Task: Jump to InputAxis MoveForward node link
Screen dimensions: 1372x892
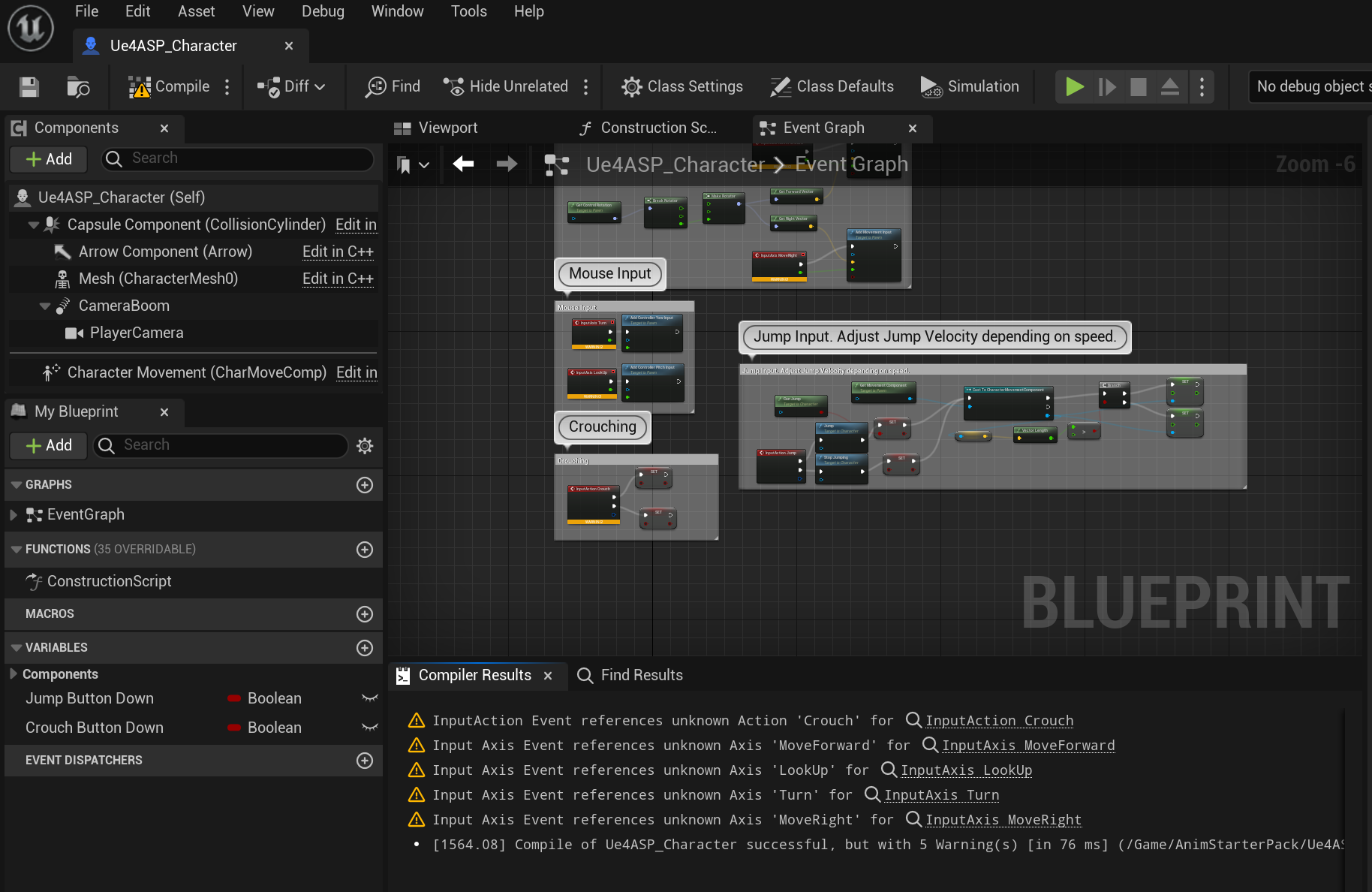Action: point(1028,746)
